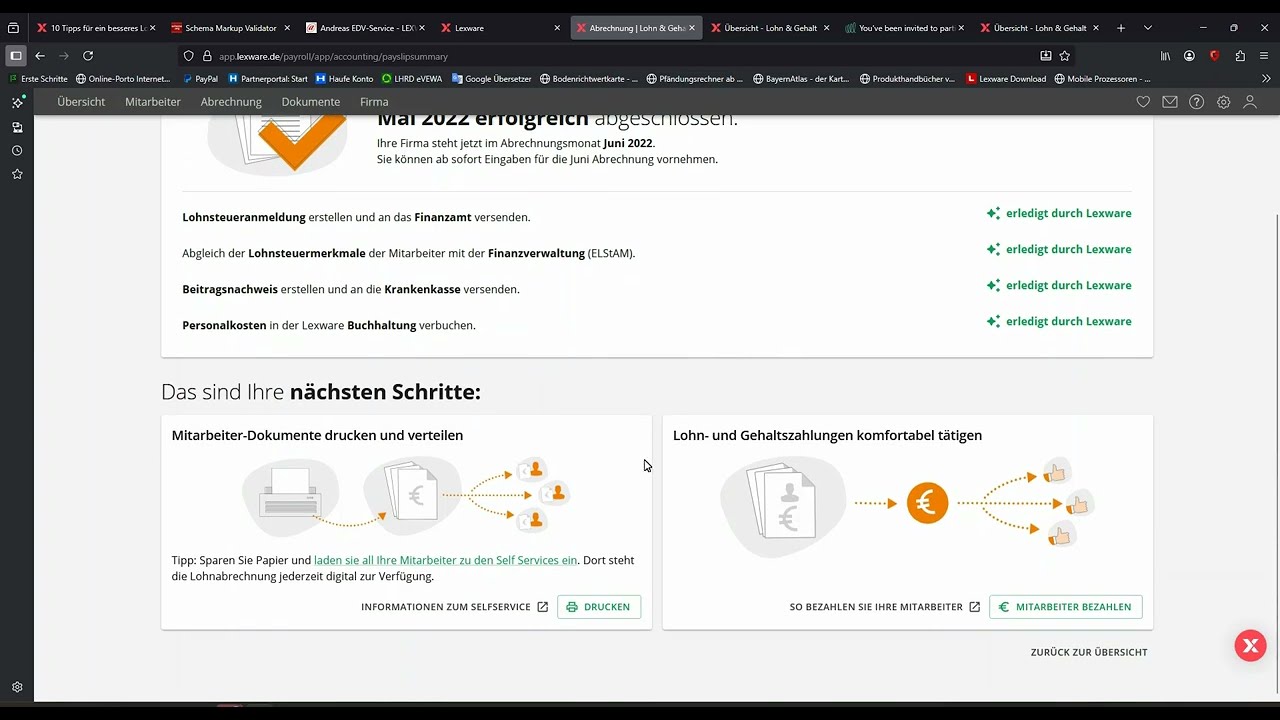
Task: Open the browser library icon
Action: [x=1165, y=56]
